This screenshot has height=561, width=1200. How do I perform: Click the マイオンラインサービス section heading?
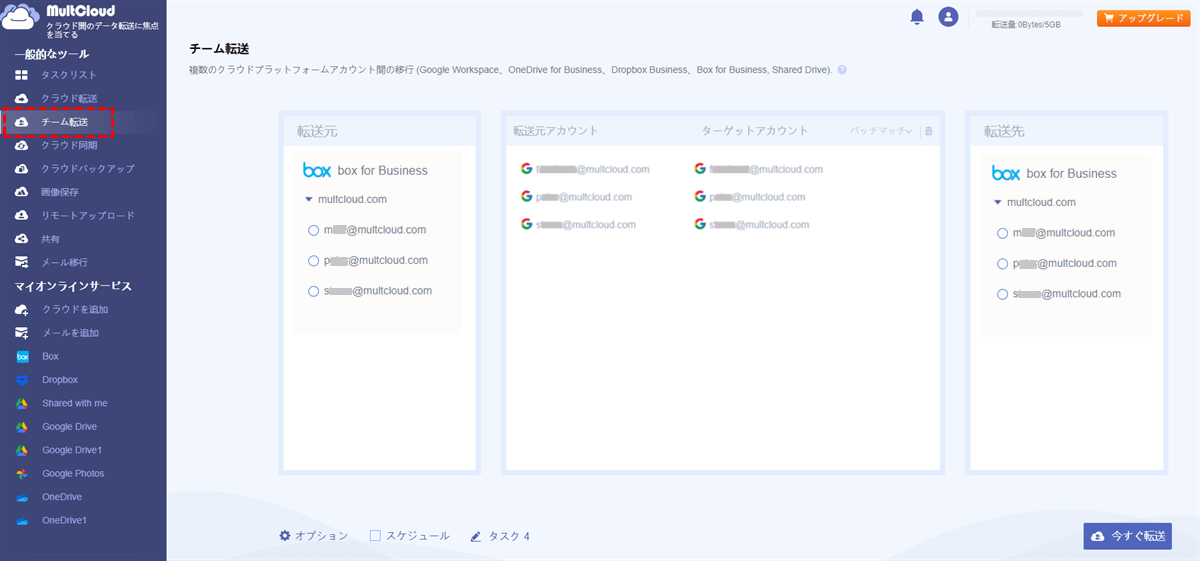73,286
